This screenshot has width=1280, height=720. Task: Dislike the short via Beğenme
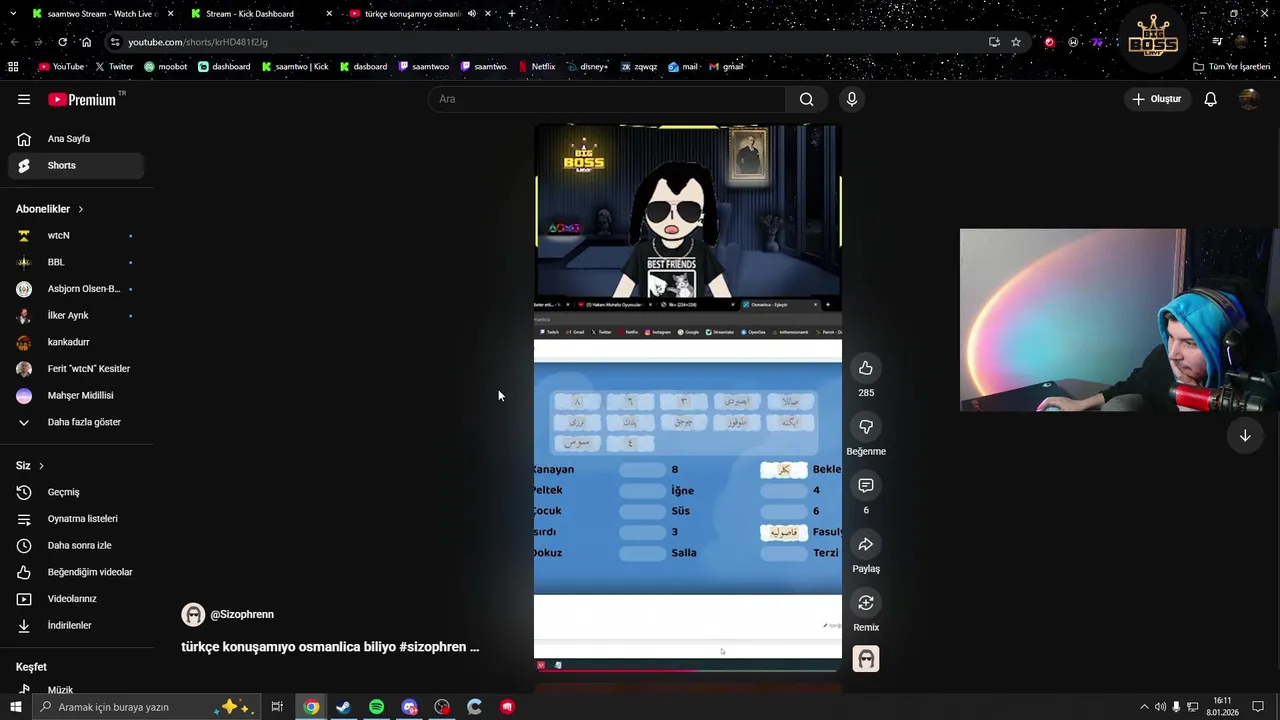(866, 427)
